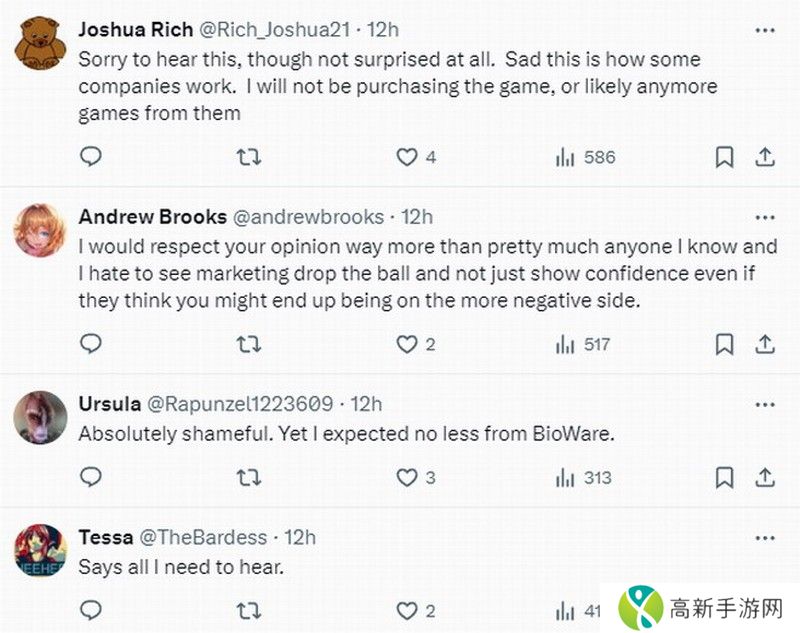Bookmark Ursula's tweet
Viewport: 800px width, 633px height.
[x=725, y=477]
